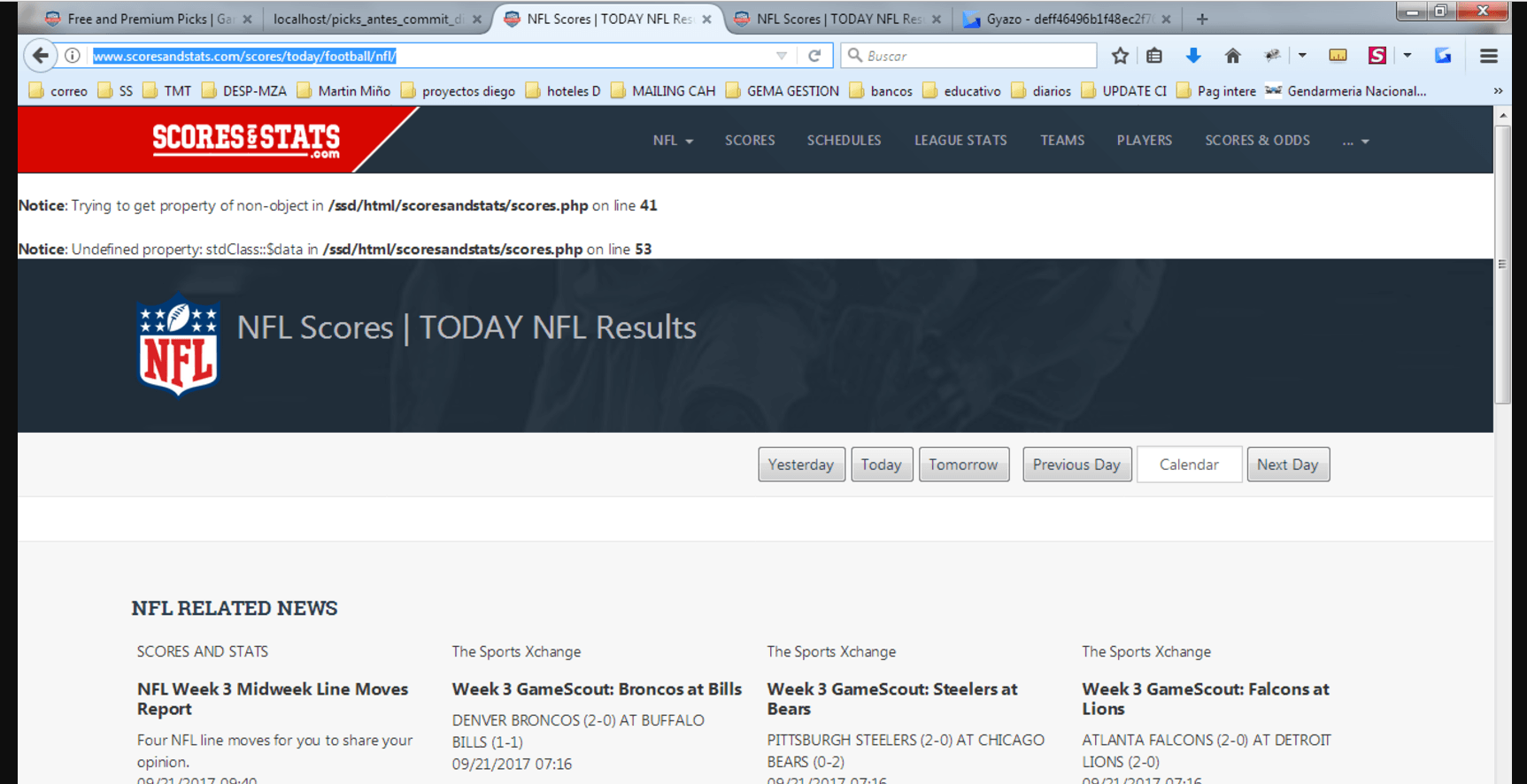Click the site information icon in address bar

pyautogui.click(x=73, y=56)
